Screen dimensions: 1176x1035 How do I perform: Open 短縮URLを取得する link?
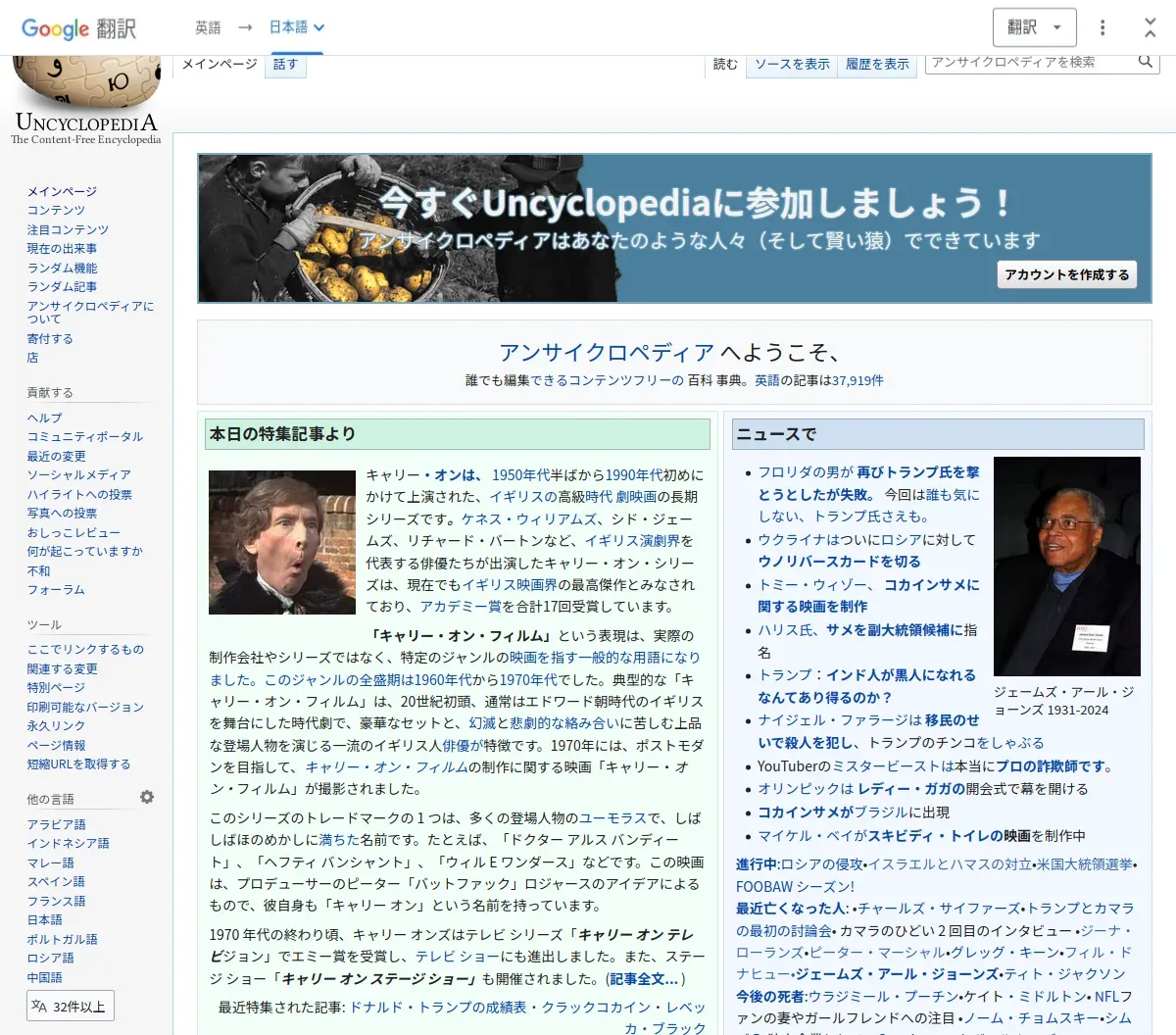[x=78, y=764]
